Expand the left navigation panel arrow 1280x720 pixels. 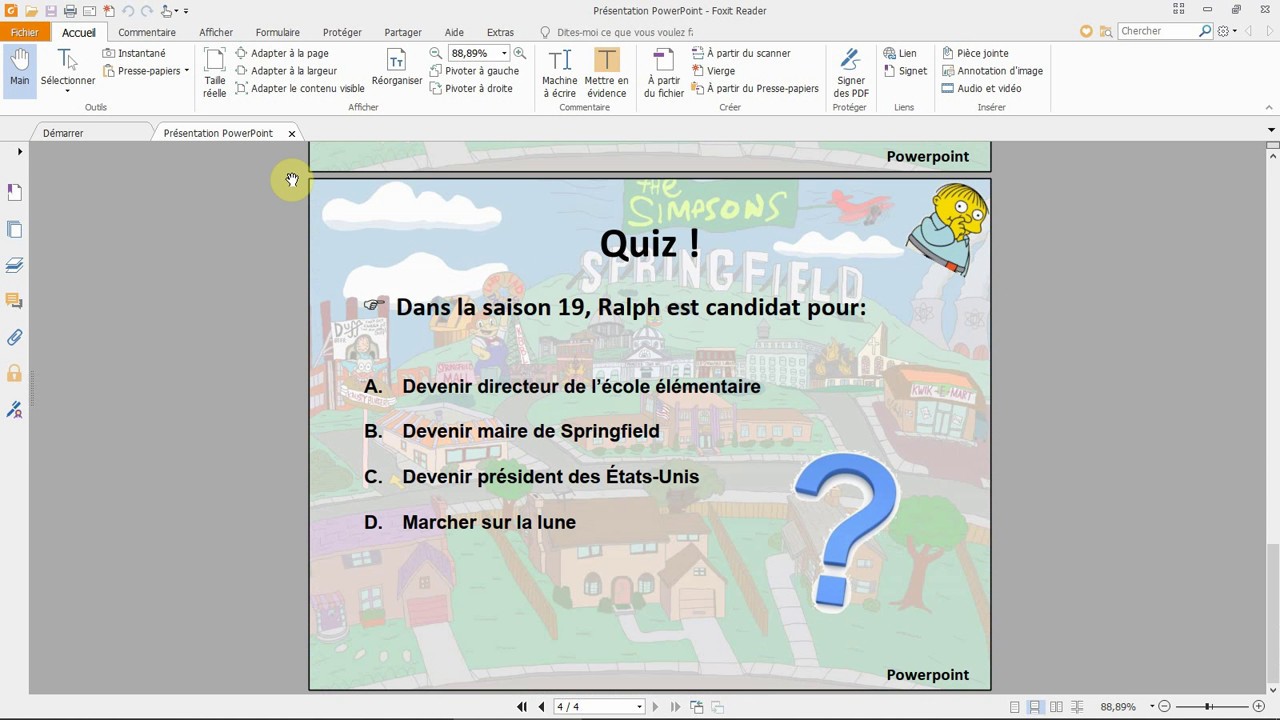pos(19,152)
